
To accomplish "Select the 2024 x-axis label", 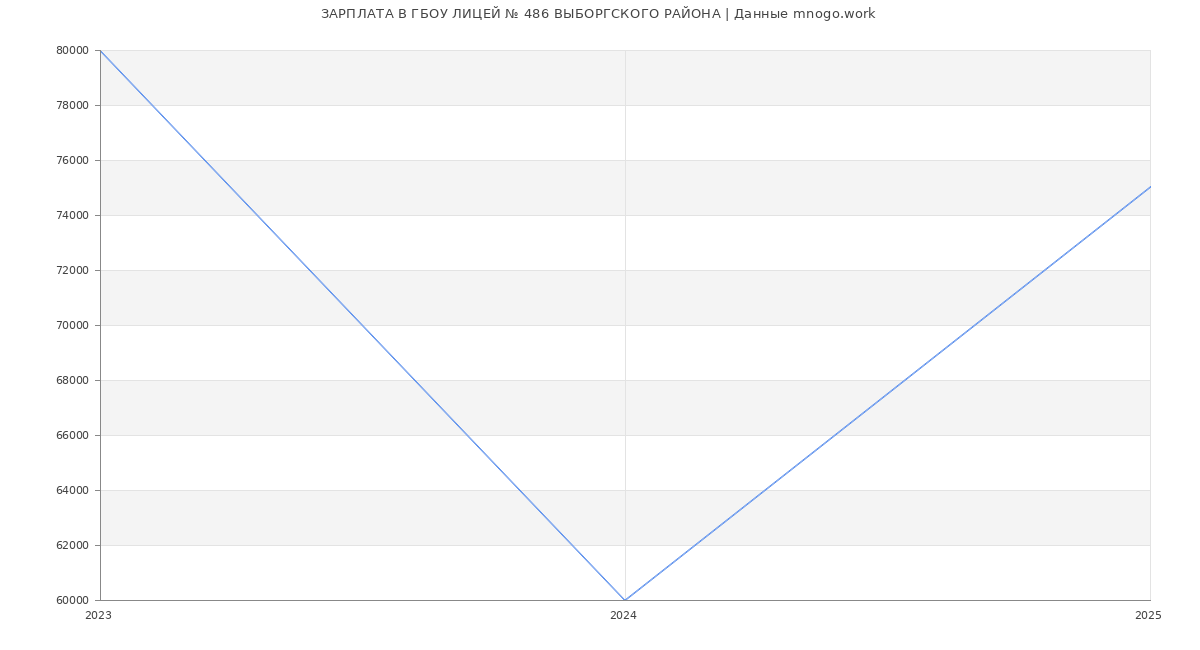I will (623, 616).
